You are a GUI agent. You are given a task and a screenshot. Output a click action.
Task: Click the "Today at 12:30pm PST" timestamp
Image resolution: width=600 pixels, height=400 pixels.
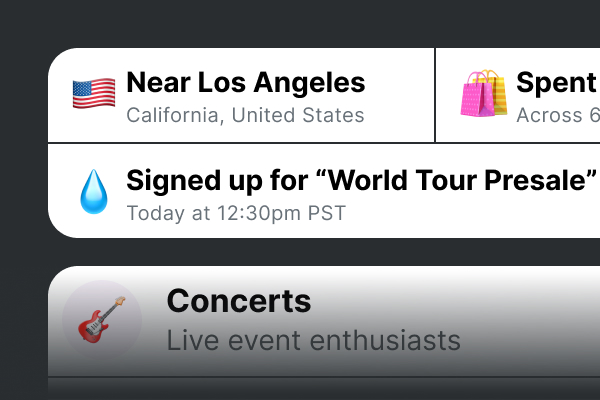coord(235,213)
